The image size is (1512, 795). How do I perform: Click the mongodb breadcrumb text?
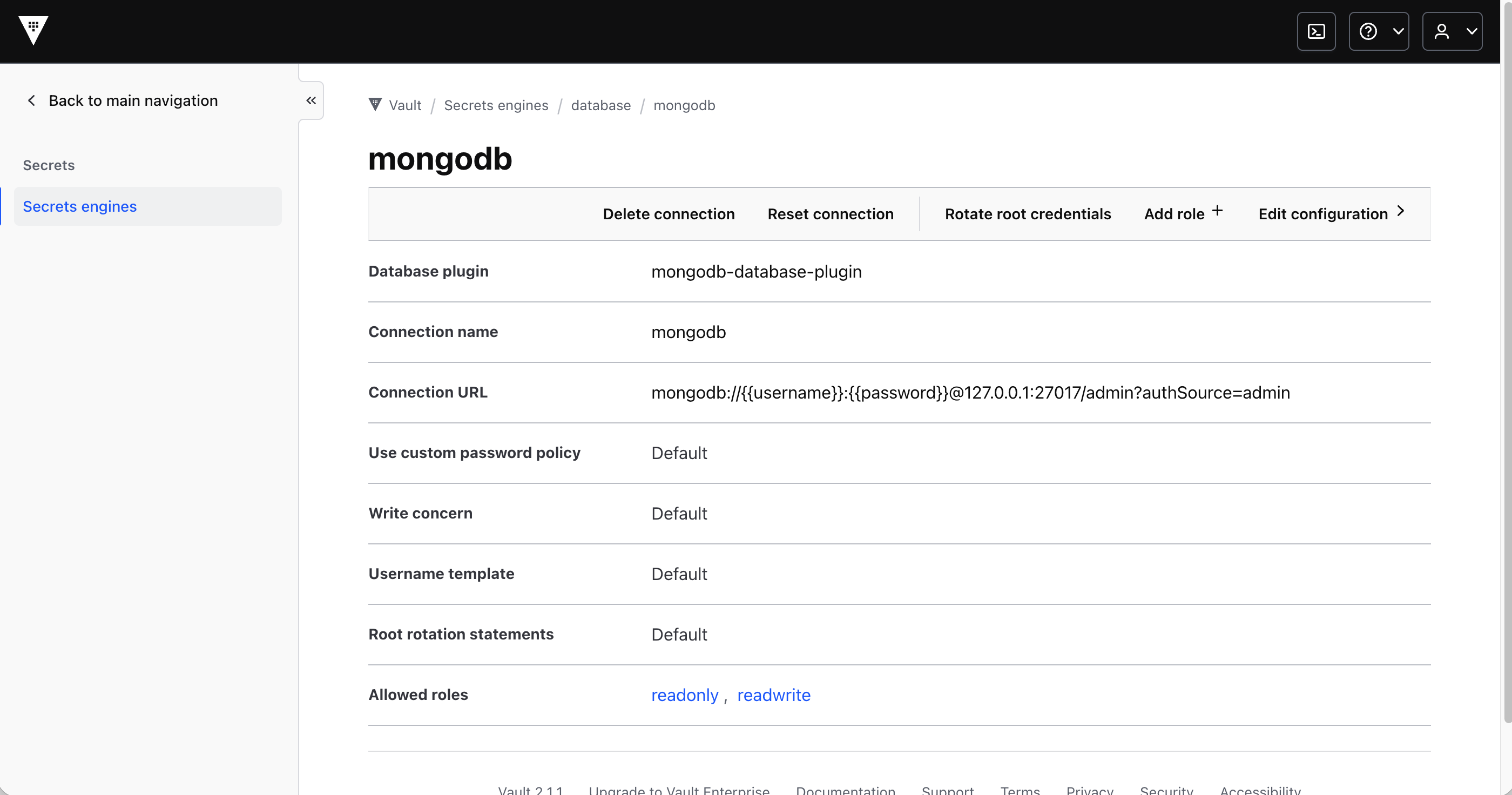[684, 105]
